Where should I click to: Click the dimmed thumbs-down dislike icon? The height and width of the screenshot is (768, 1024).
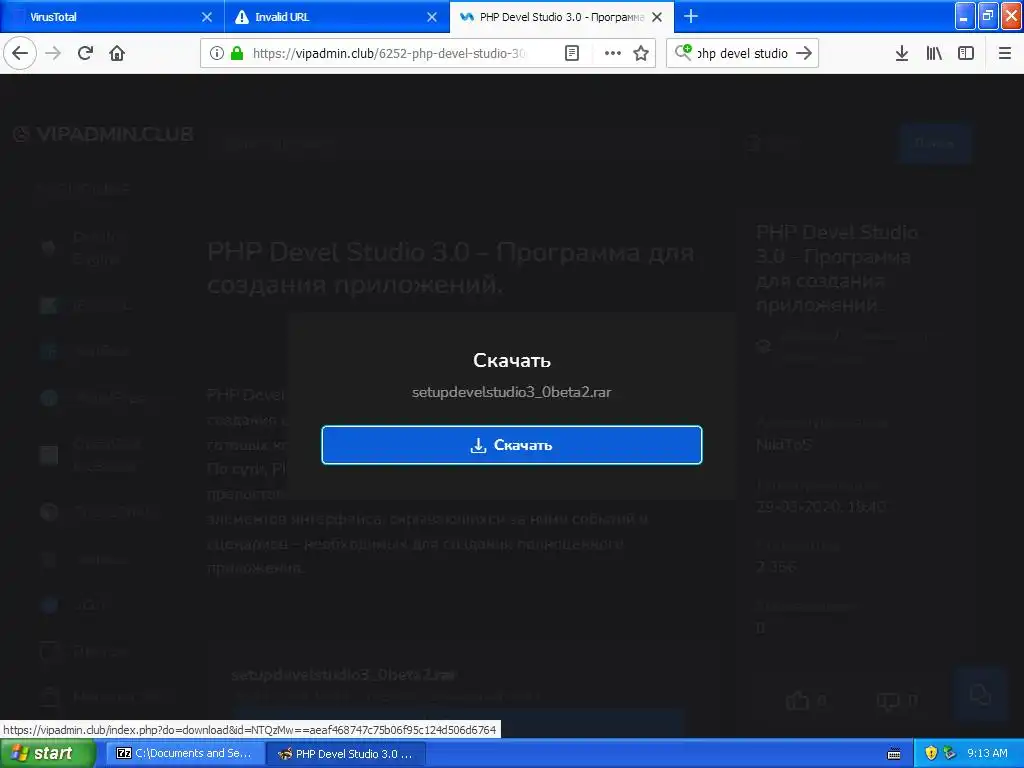(x=888, y=701)
